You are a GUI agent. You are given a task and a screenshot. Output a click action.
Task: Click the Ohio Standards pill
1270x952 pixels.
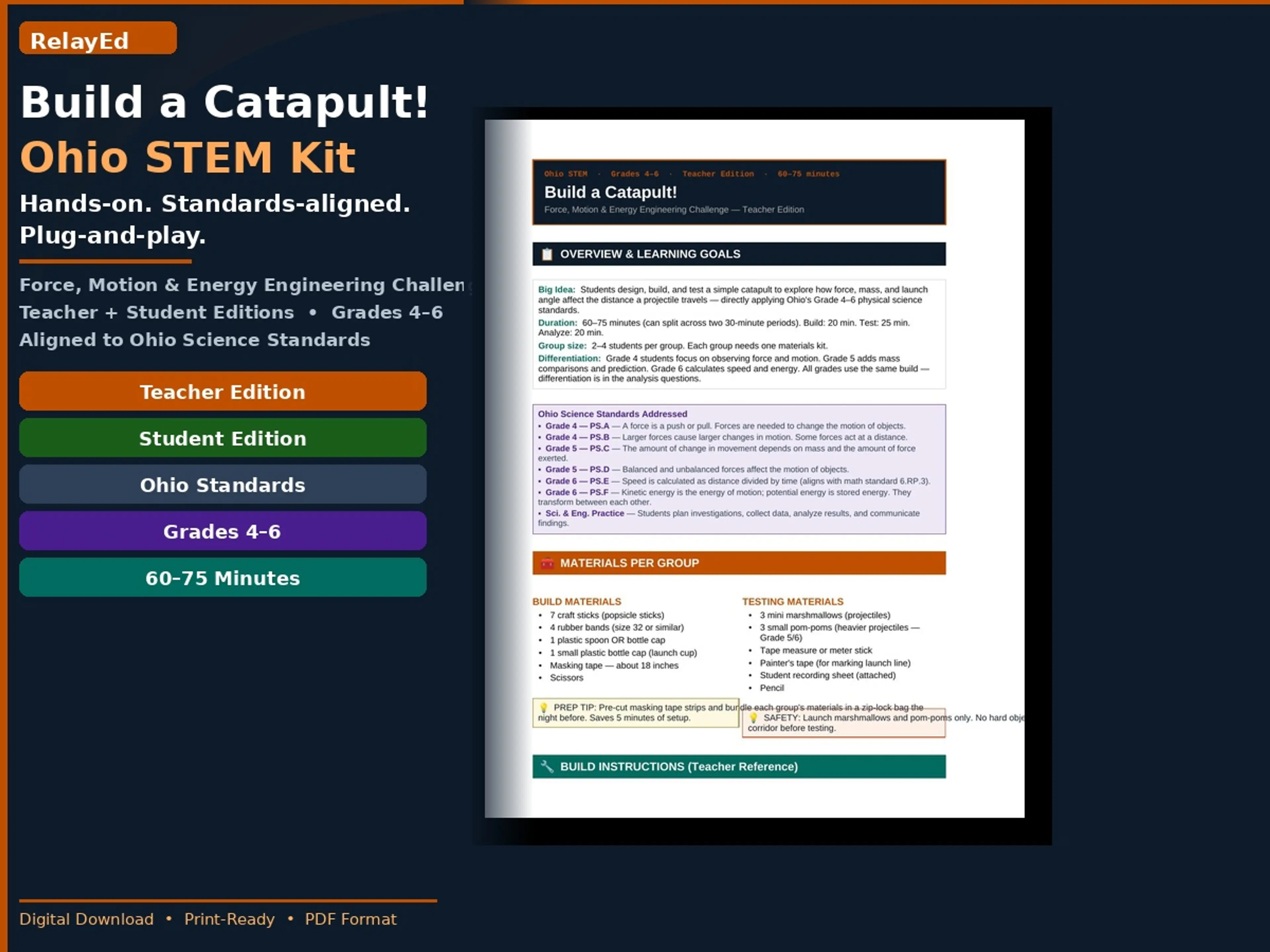click(222, 484)
